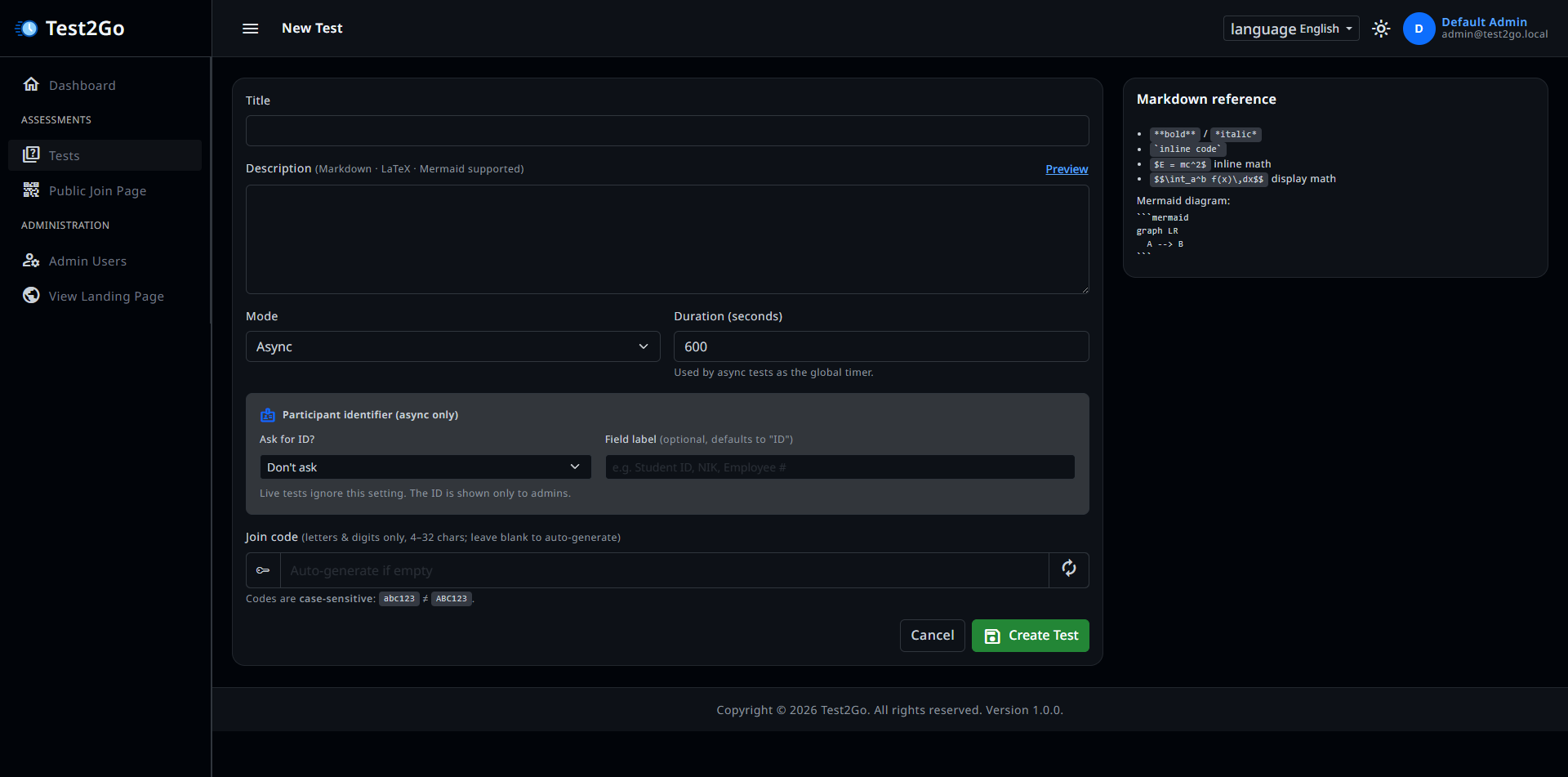Expand the Ask for ID dropdown
The image size is (1568, 777).
coord(425,467)
